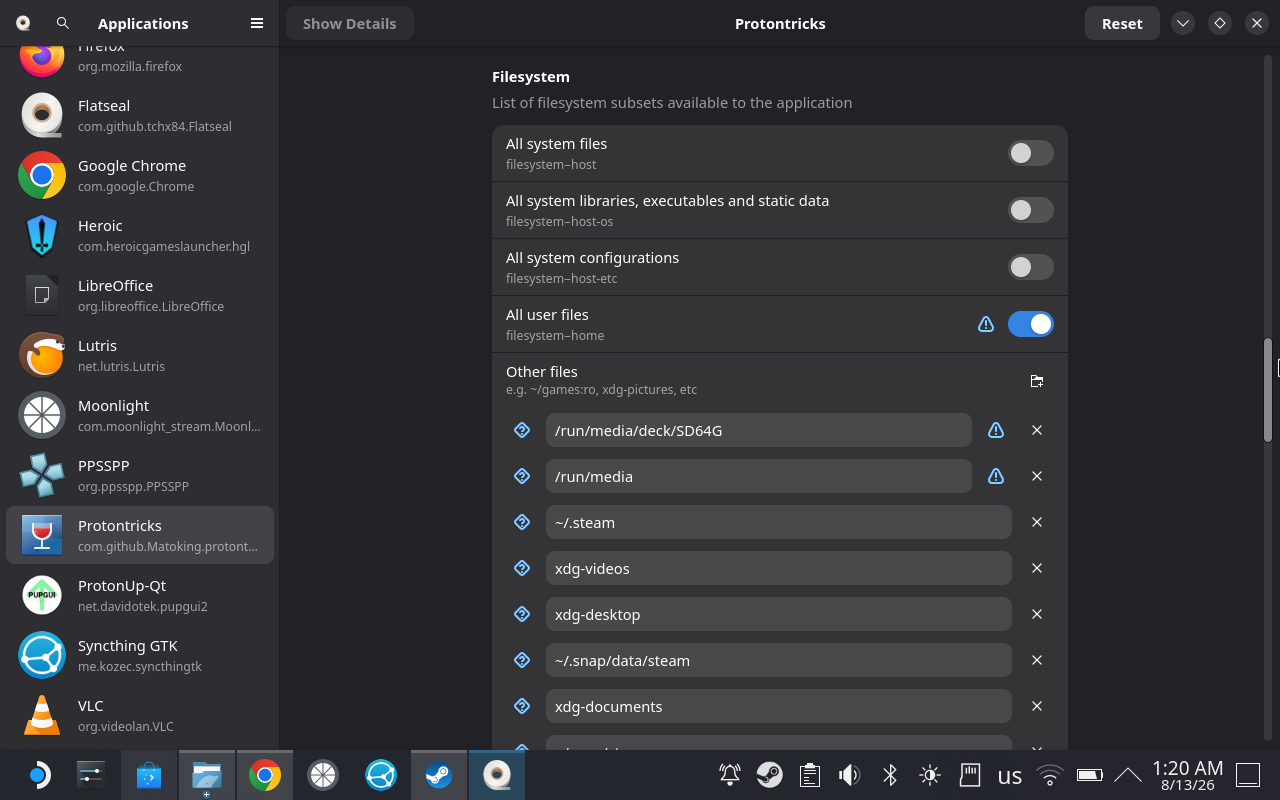Toggle All system libraries, executables and static data
The height and width of the screenshot is (800, 1280).
coord(1030,210)
